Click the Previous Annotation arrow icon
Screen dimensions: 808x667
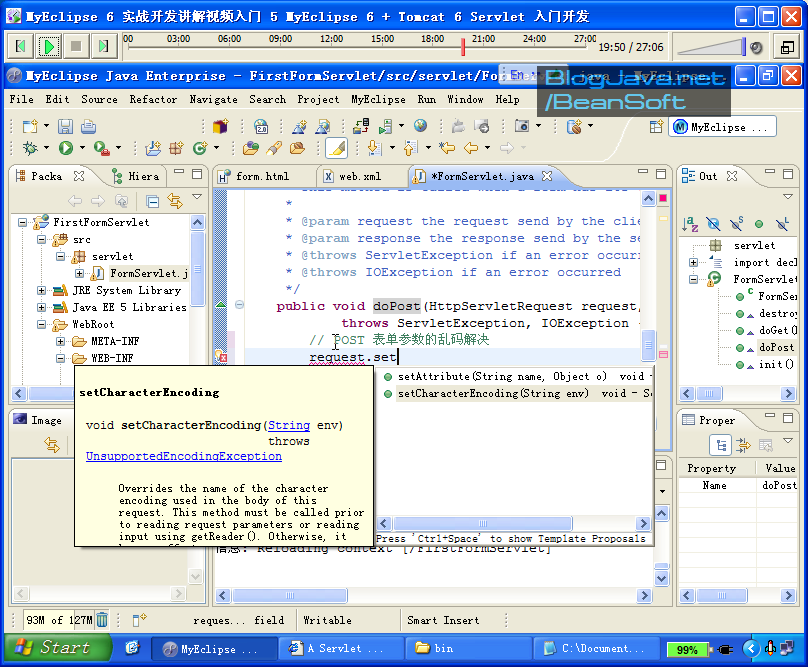(411, 148)
